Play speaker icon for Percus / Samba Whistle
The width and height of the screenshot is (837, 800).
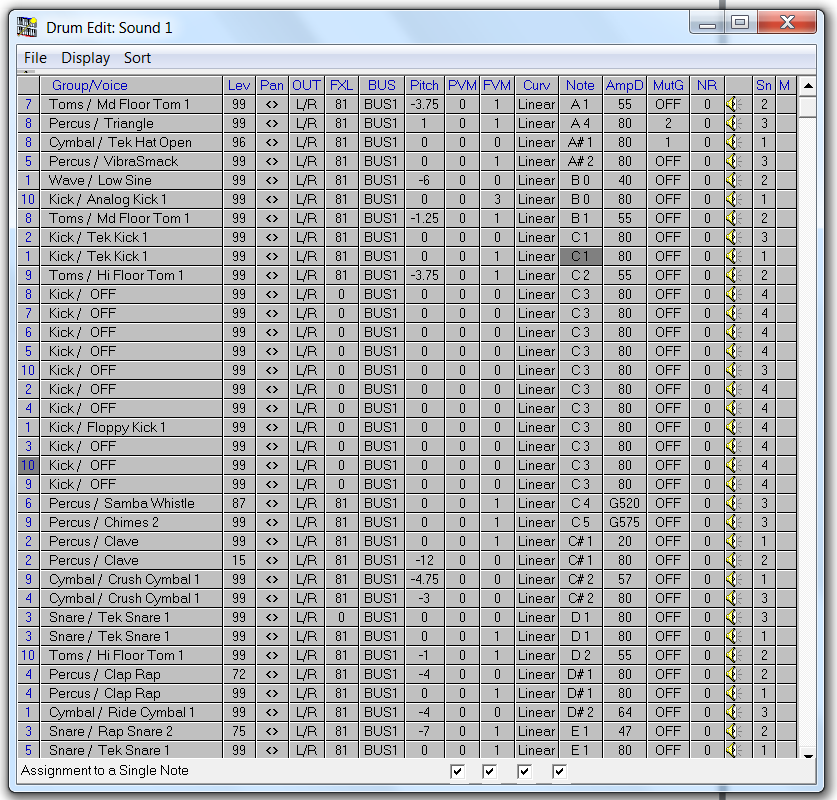click(x=734, y=503)
